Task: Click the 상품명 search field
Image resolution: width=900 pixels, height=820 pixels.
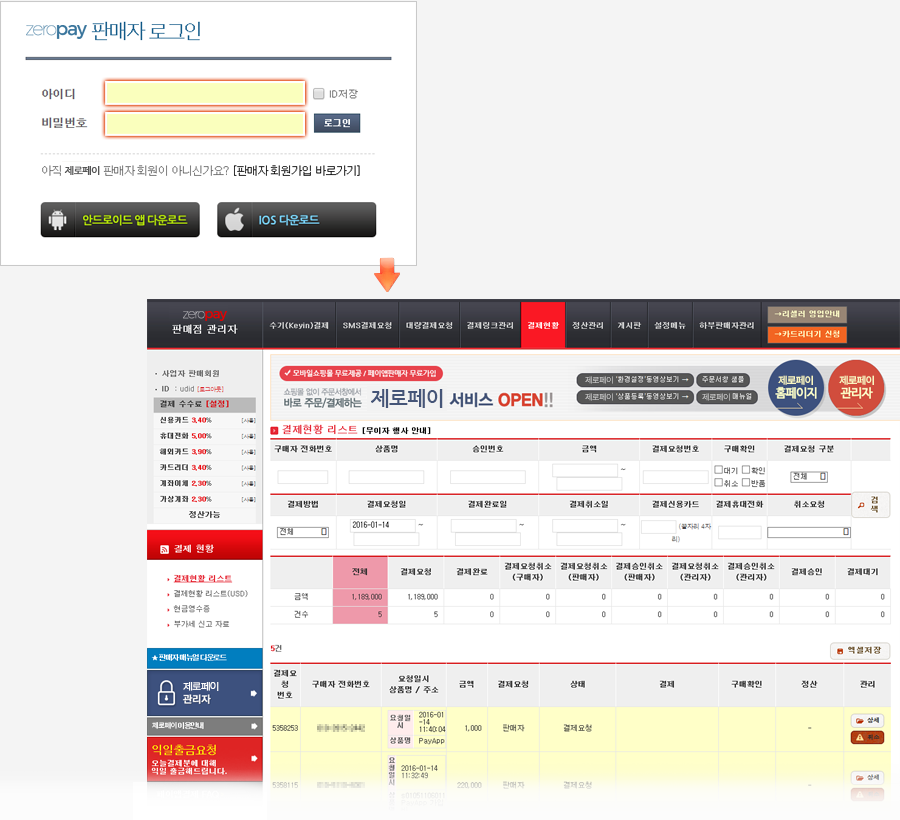Action: [x=386, y=477]
